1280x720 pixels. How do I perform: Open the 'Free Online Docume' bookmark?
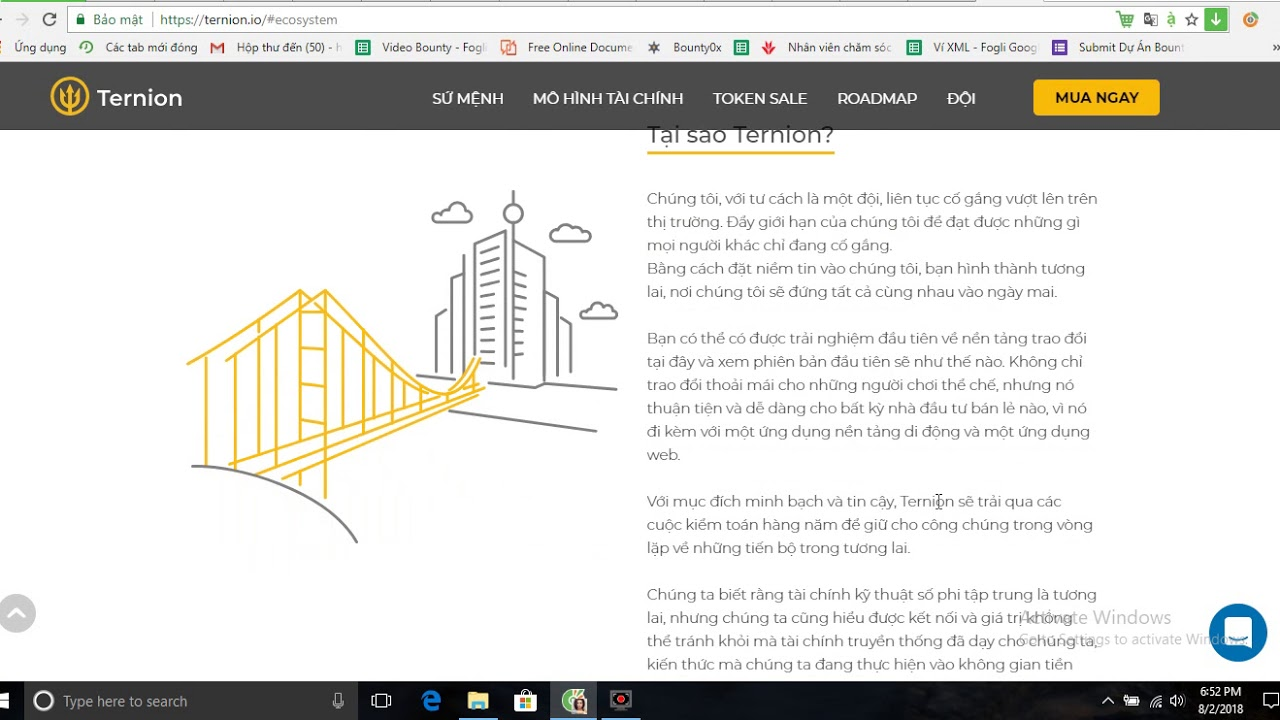pos(567,47)
